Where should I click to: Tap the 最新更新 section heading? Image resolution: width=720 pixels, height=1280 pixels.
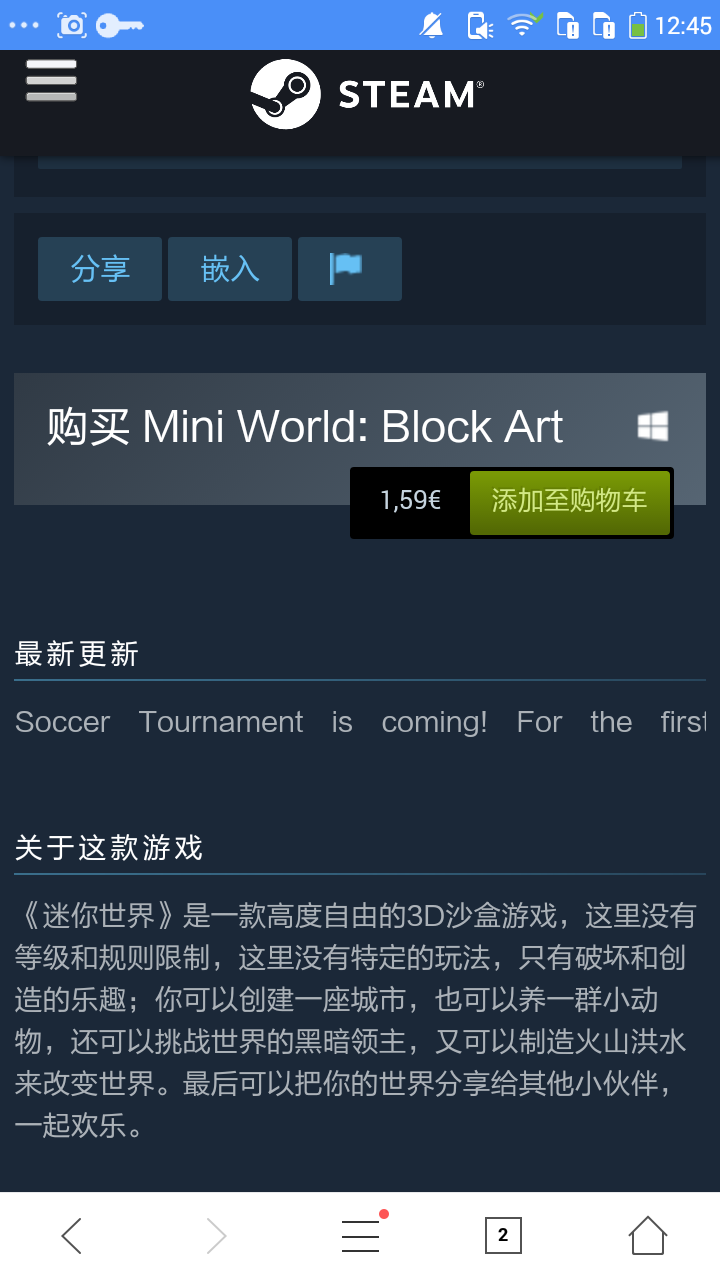click(x=77, y=654)
